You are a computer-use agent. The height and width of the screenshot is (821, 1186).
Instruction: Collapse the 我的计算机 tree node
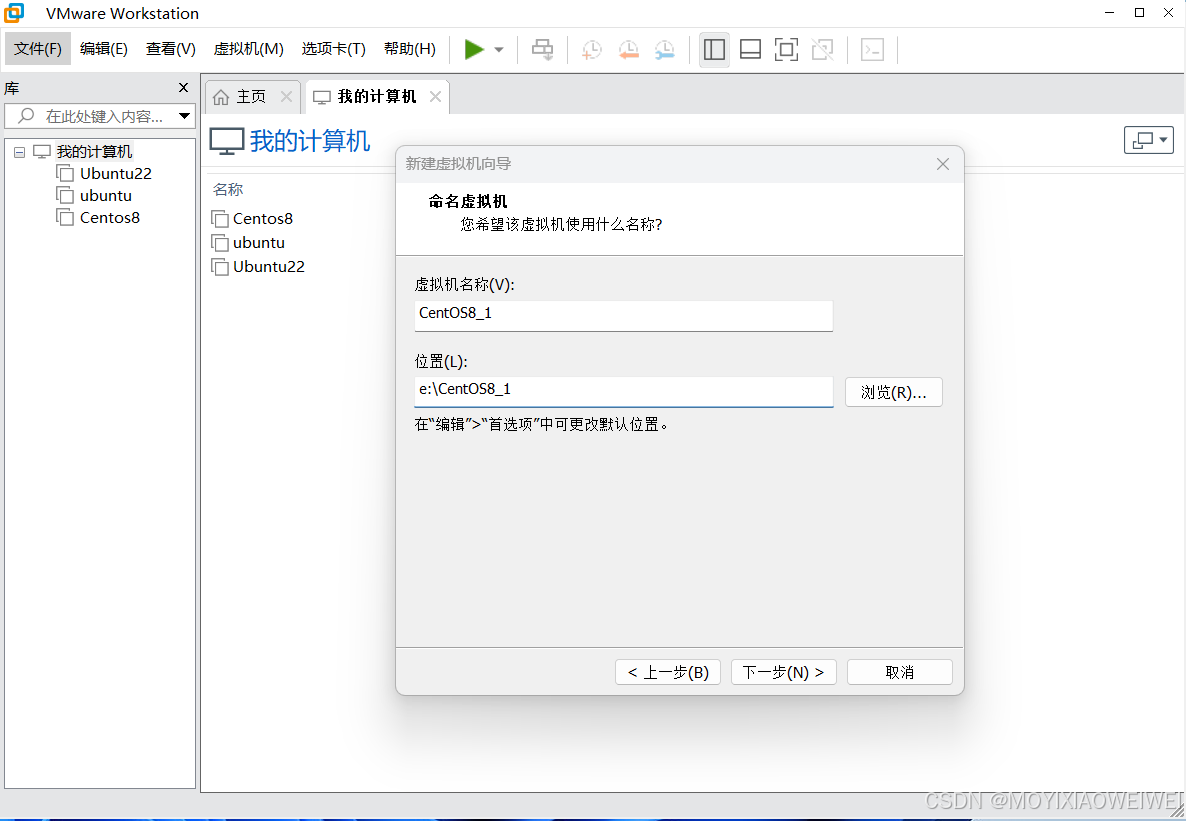pos(18,151)
